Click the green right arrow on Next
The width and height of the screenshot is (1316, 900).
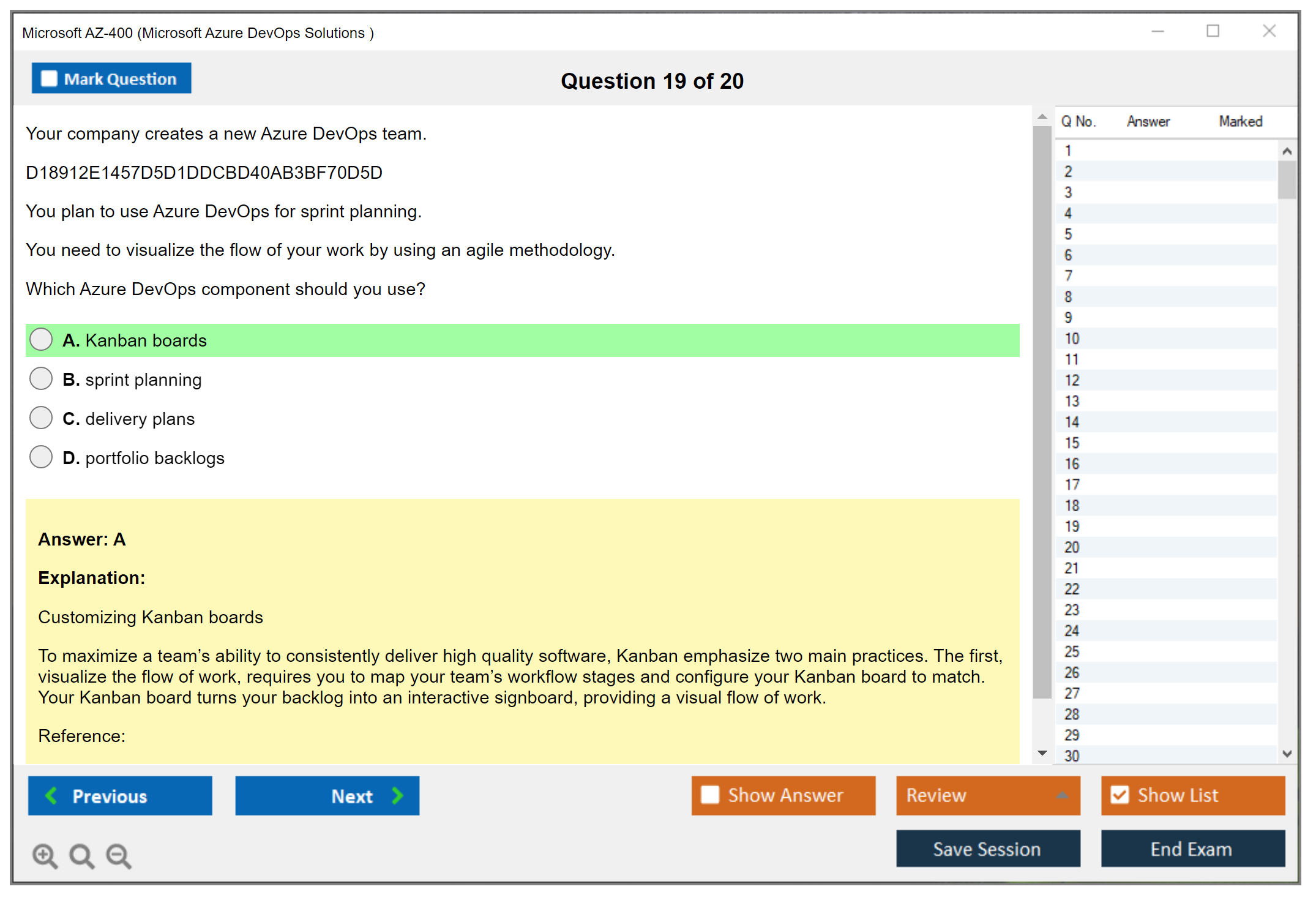[397, 795]
